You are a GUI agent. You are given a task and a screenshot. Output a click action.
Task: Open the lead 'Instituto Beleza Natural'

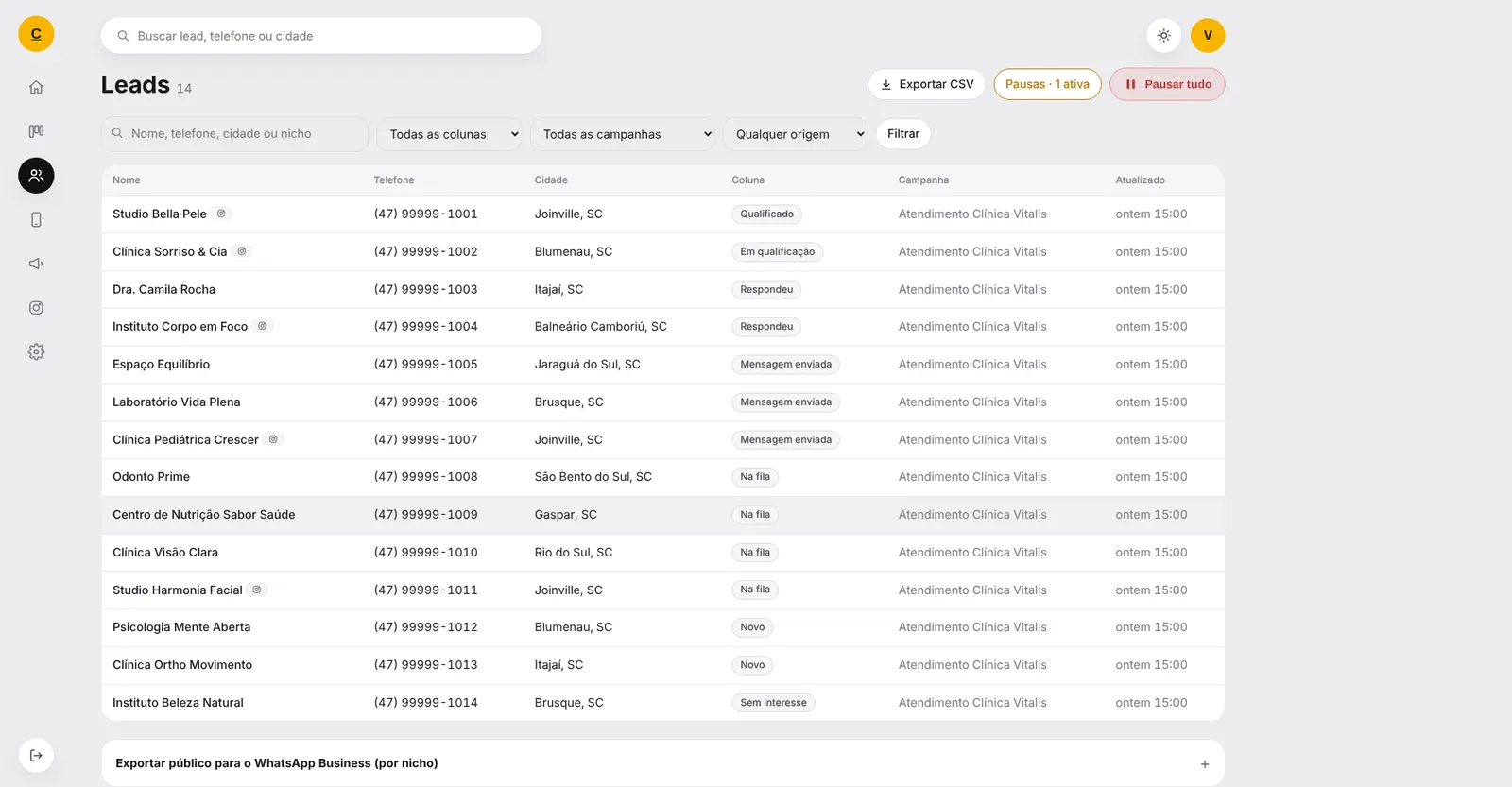(x=178, y=703)
